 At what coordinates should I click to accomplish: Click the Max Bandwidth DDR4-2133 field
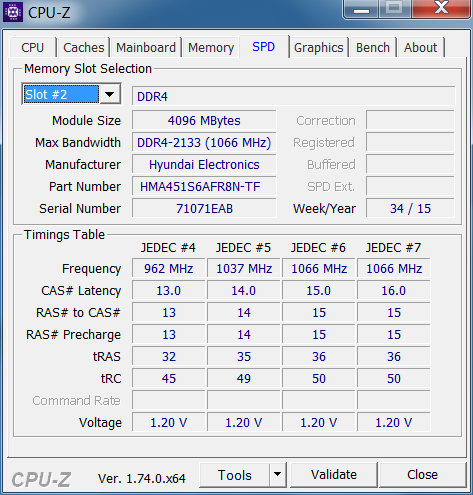pos(204,142)
